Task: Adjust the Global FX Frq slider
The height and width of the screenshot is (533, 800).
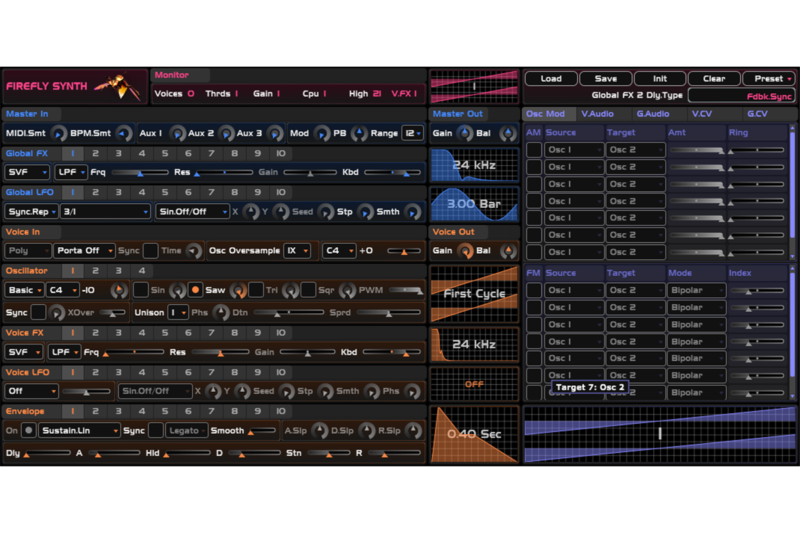Action: click(140, 173)
